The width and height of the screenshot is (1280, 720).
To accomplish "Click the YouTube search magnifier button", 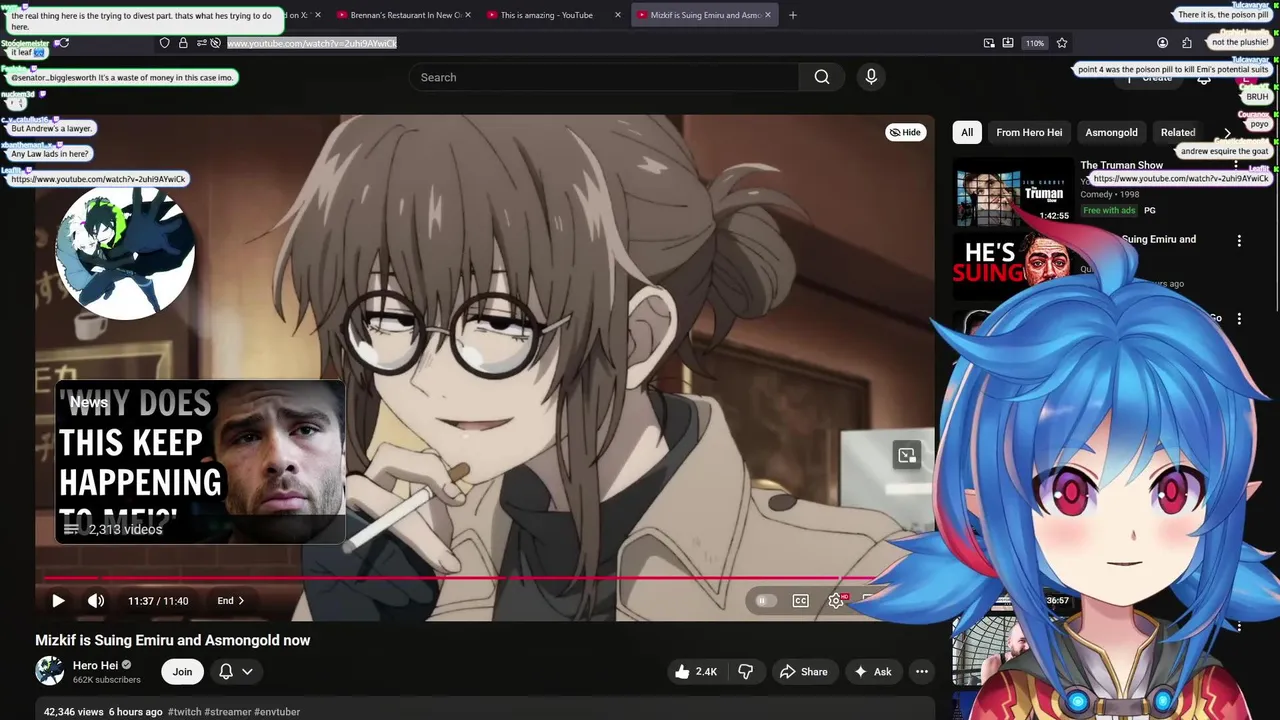I will point(822,77).
